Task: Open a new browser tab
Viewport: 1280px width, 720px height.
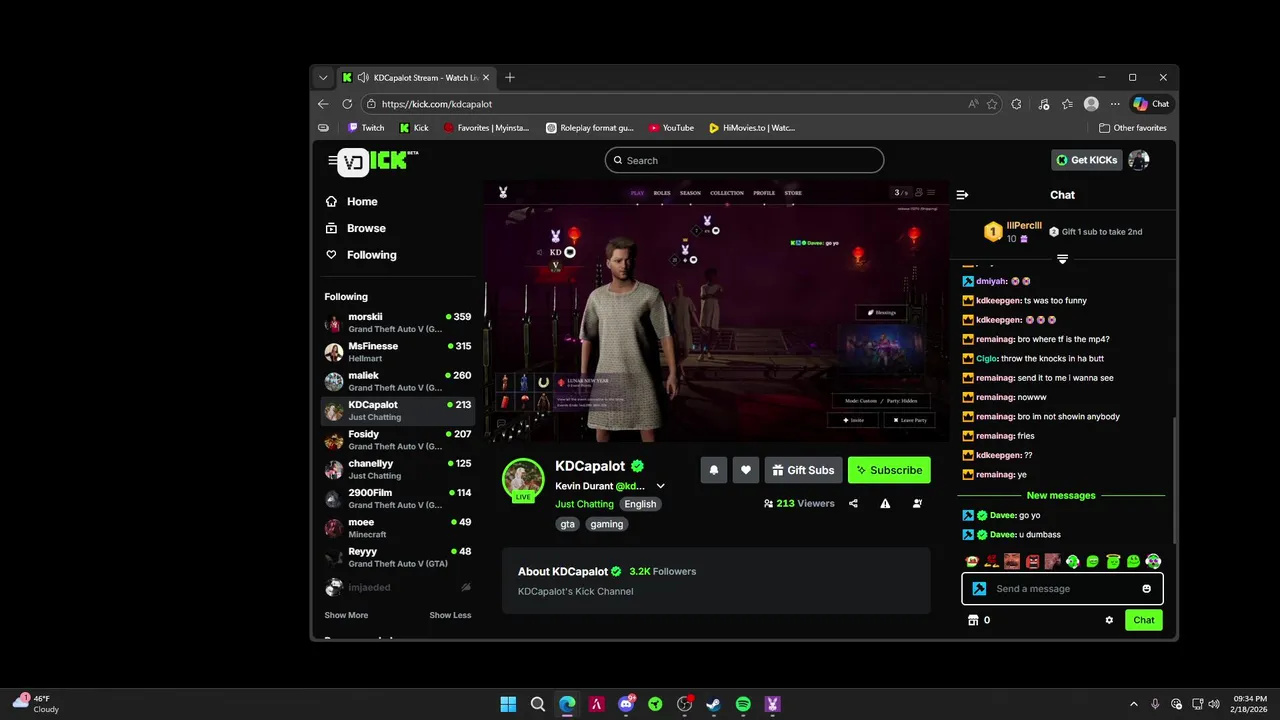Action: (x=510, y=77)
